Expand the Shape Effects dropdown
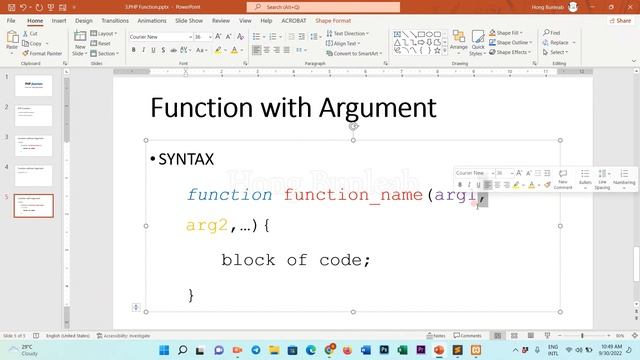640x360 pixels. point(510,52)
